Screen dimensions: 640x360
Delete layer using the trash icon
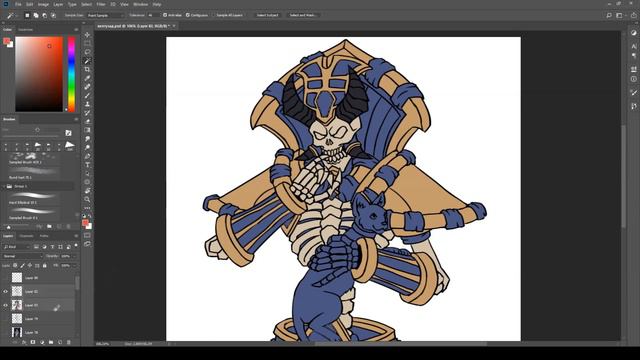click(x=69, y=342)
